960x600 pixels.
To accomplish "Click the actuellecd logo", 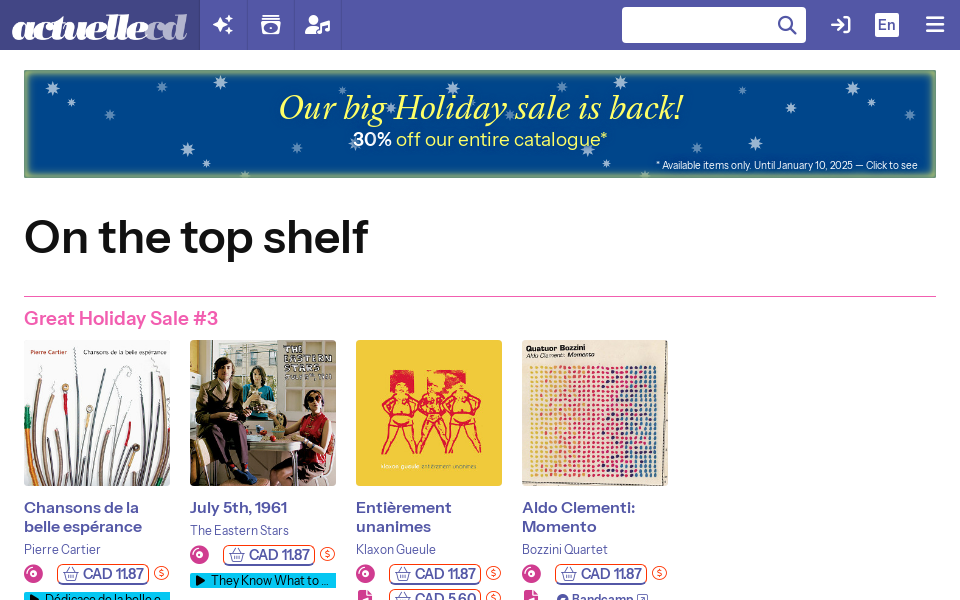I will (x=100, y=26).
